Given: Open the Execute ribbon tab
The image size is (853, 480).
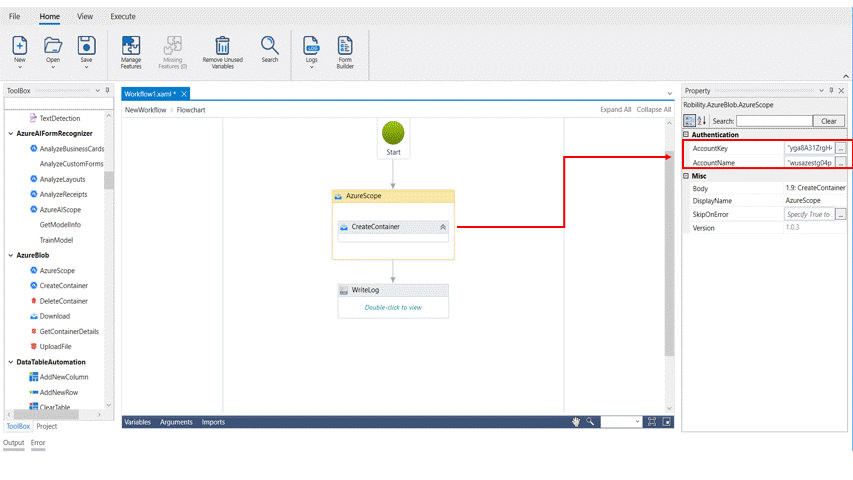Looking at the screenshot, I should [x=123, y=17].
